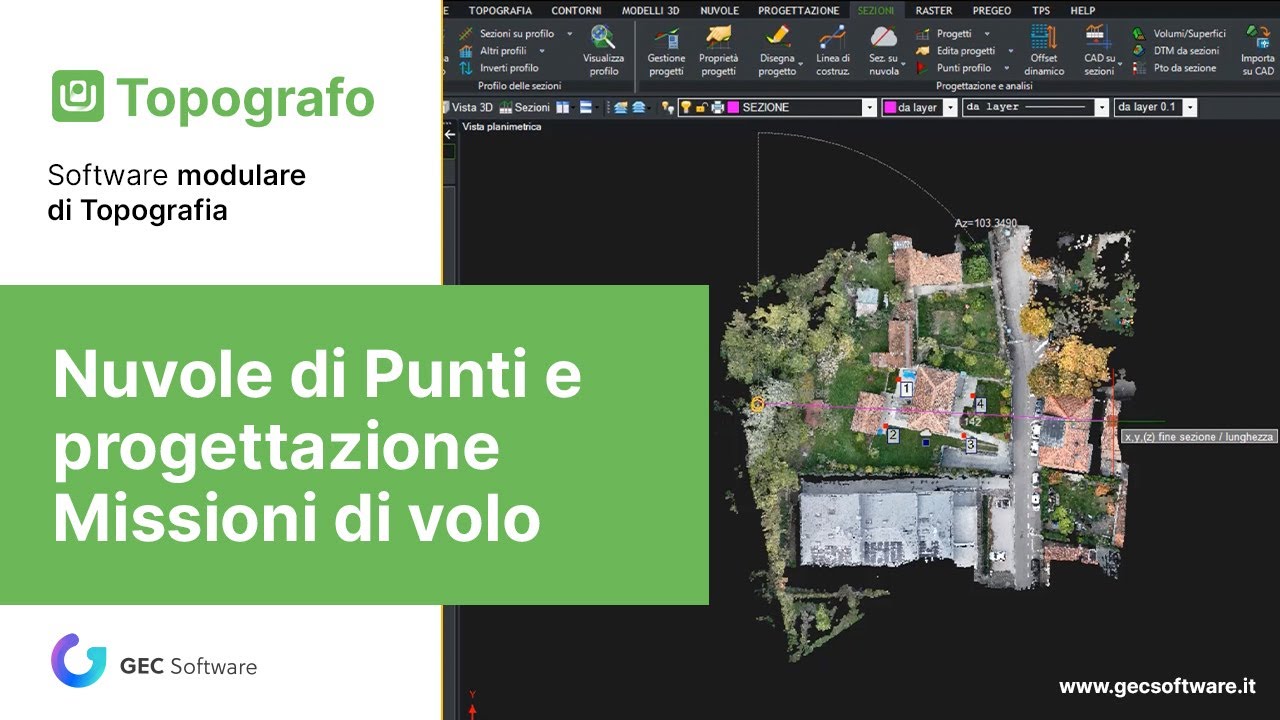Click point marker 2 on map
Image resolution: width=1280 pixels, height=720 pixels.
click(x=893, y=435)
